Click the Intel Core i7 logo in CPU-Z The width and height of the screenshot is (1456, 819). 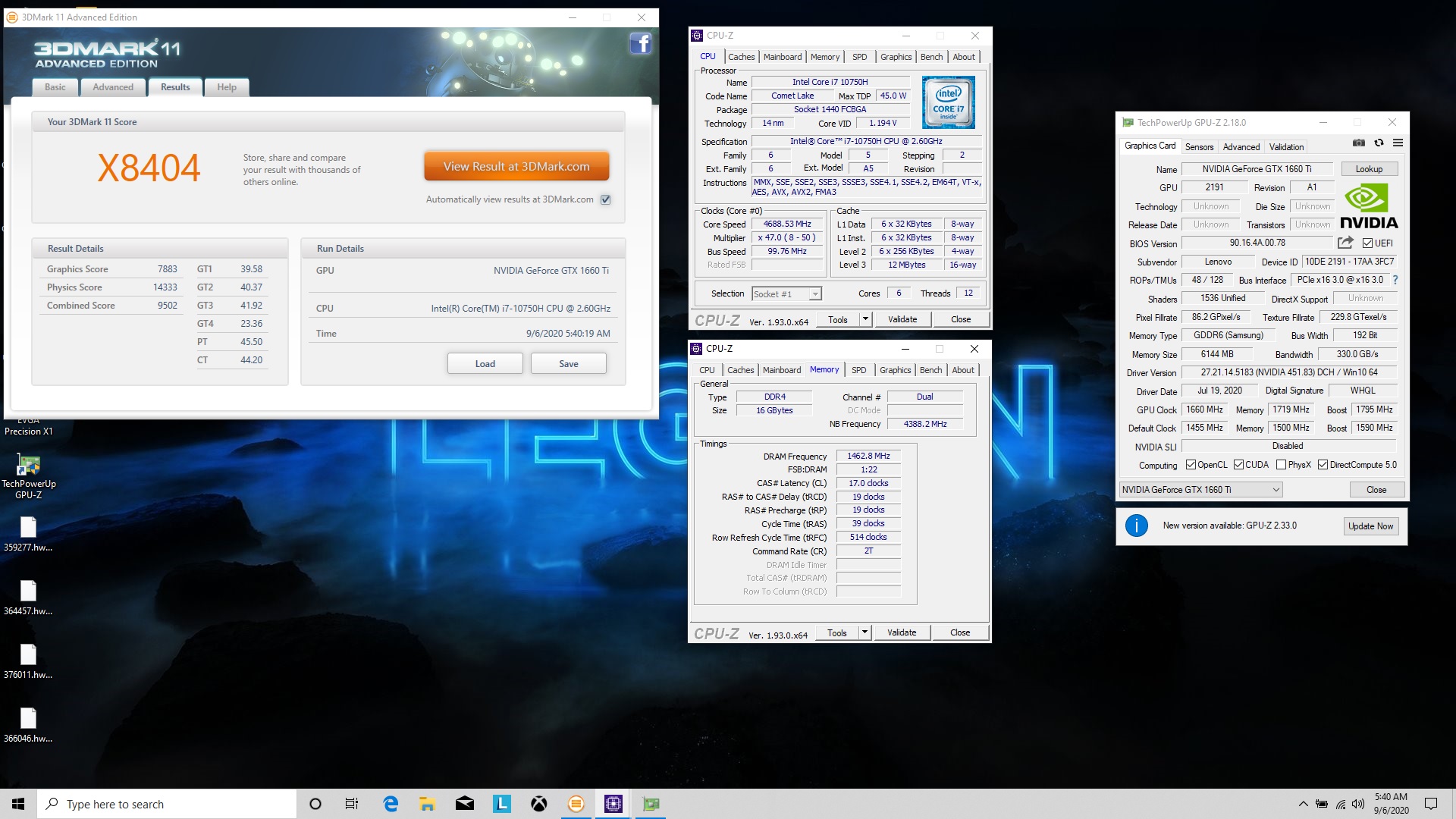pyautogui.click(x=948, y=102)
